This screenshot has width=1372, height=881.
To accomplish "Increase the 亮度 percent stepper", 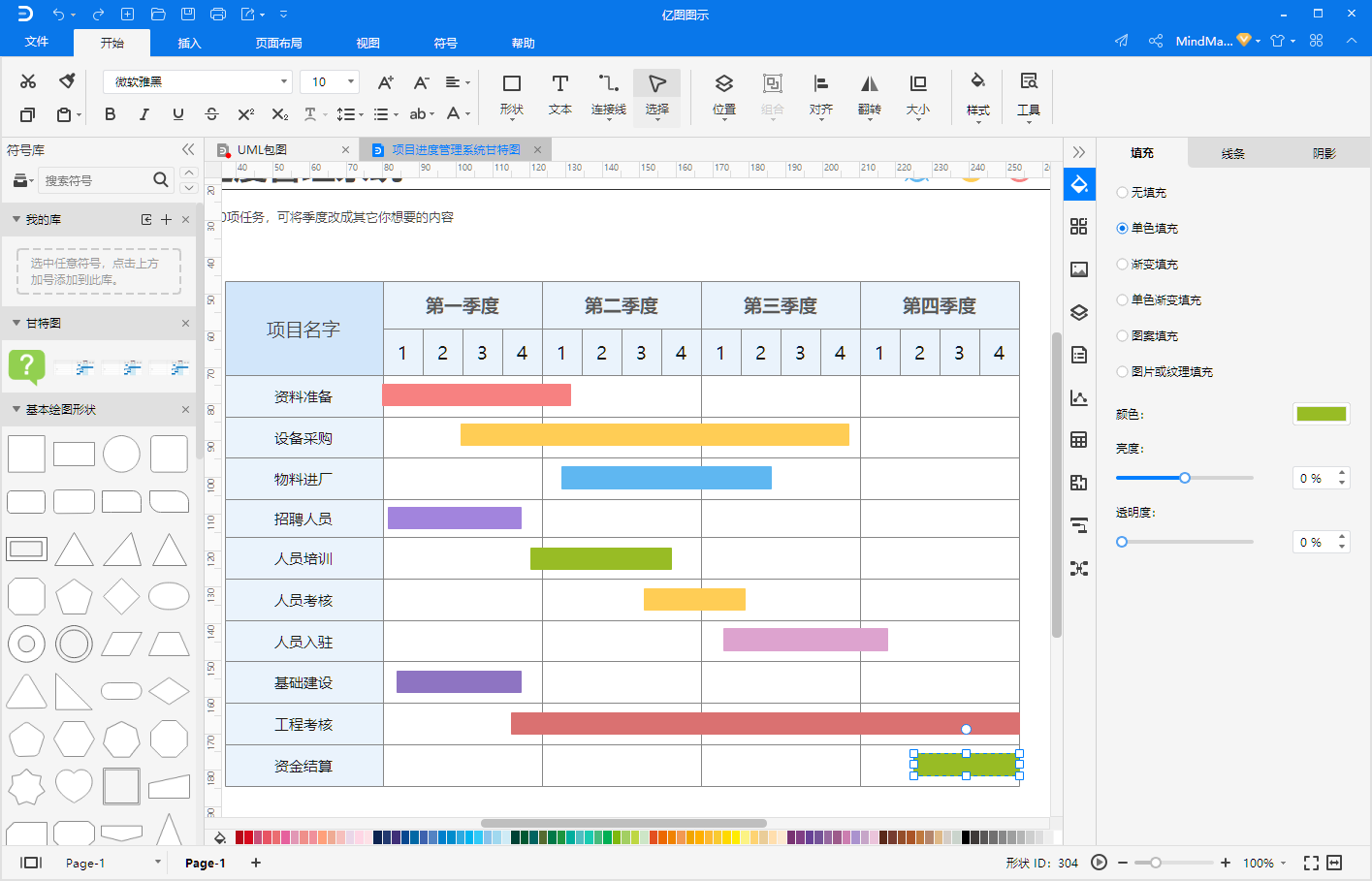I will [1342, 473].
